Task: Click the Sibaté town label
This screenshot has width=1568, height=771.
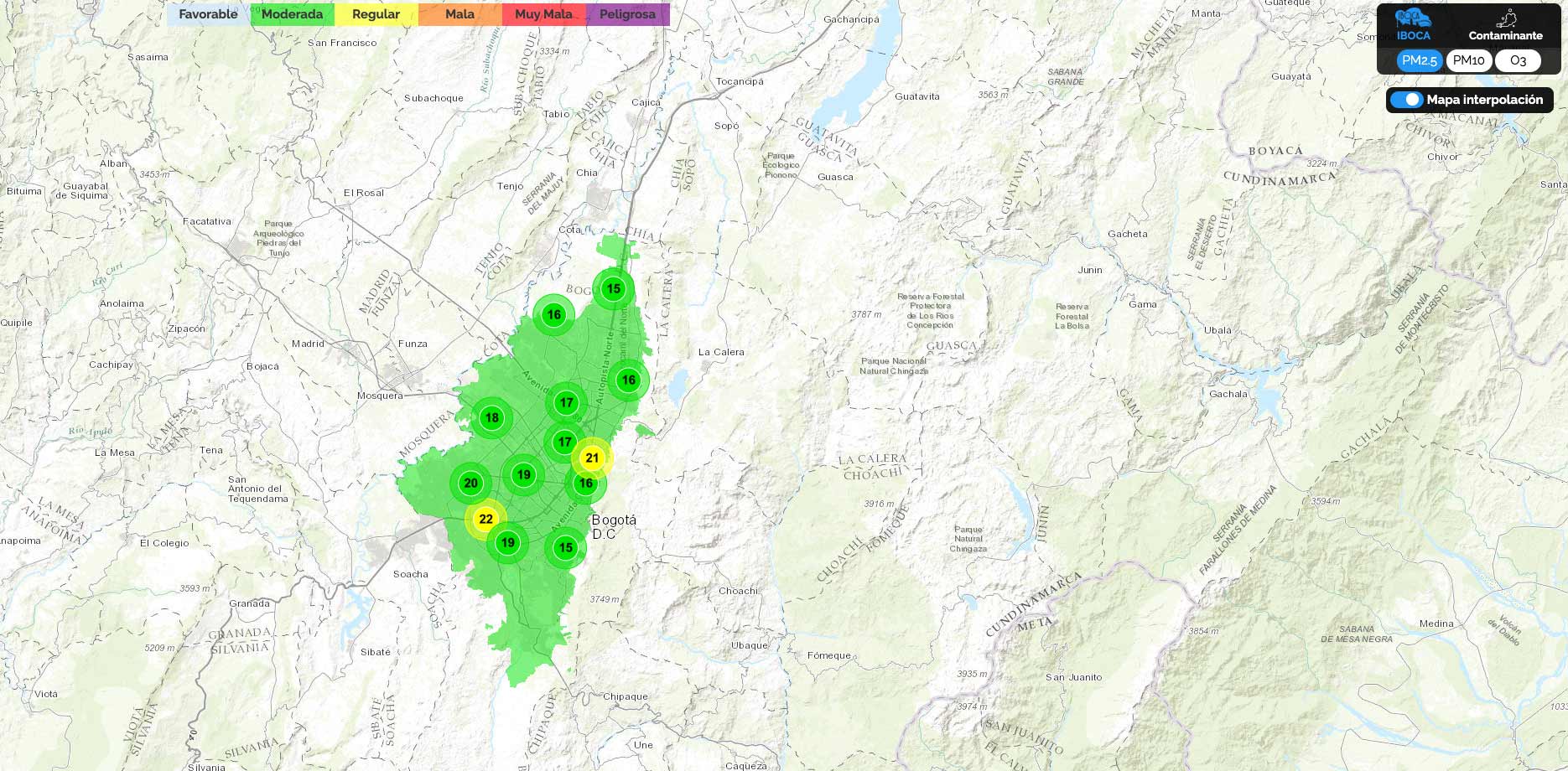Action: (x=376, y=652)
